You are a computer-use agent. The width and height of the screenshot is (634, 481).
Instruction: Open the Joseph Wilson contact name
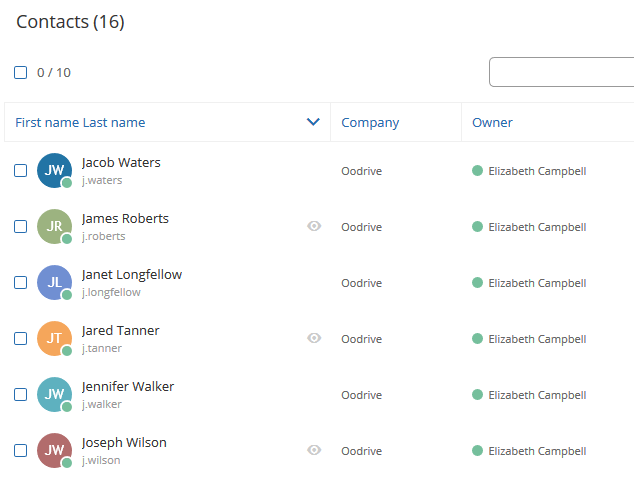(x=124, y=443)
